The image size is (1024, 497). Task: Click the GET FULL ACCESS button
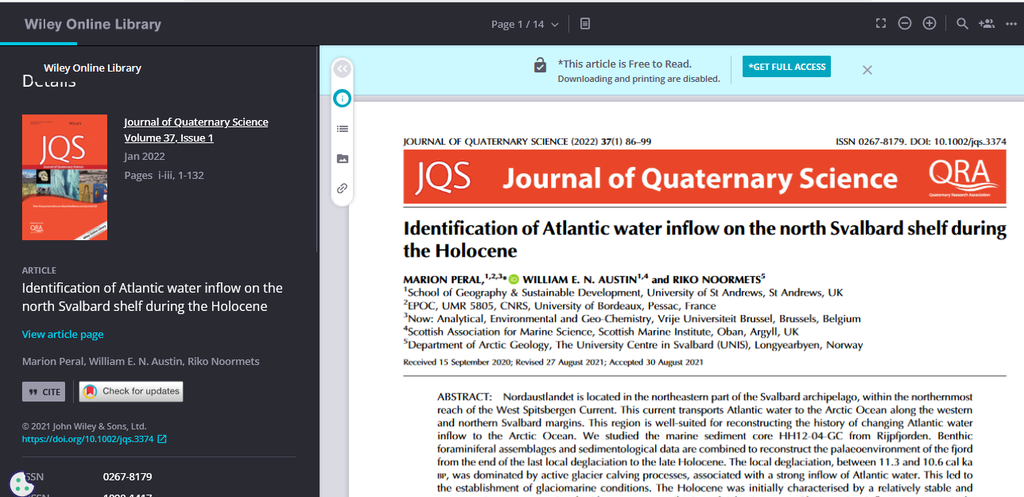tap(786, 67)
